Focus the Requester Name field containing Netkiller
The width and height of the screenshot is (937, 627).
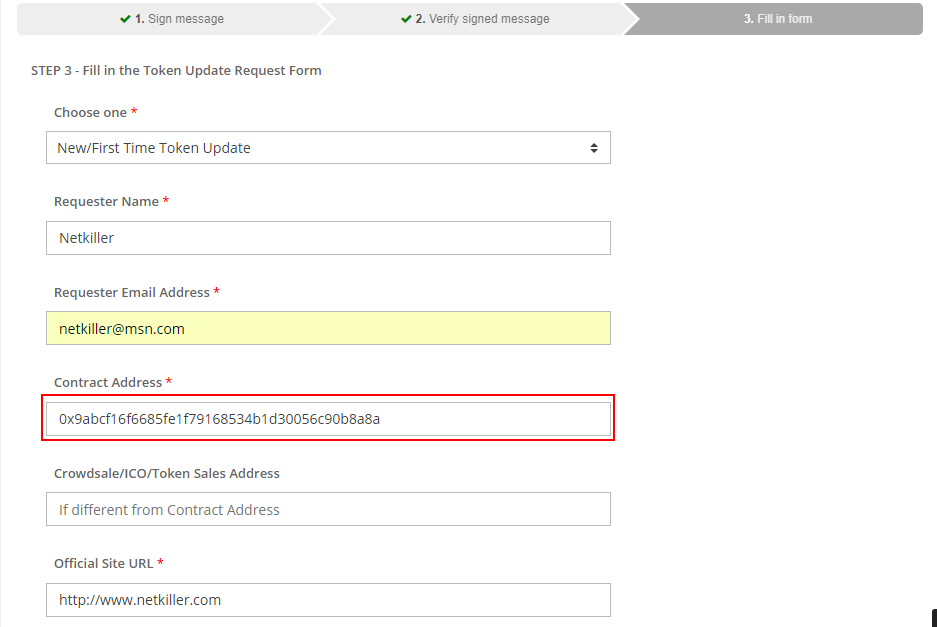[328, 238]
